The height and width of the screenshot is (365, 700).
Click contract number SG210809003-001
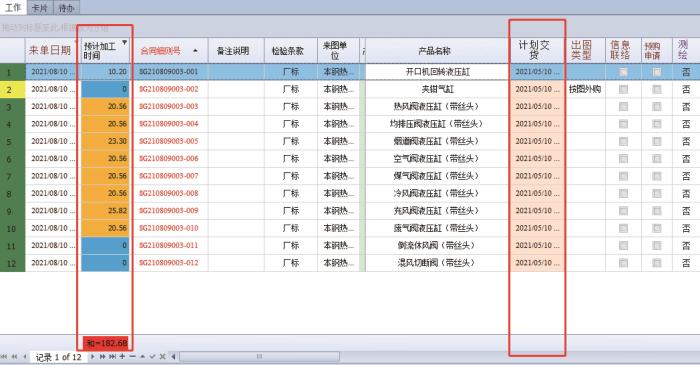169,71
